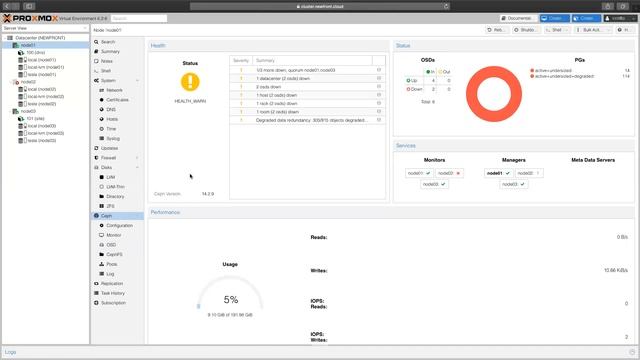Expand the Firewall menu section

point(137,158)
